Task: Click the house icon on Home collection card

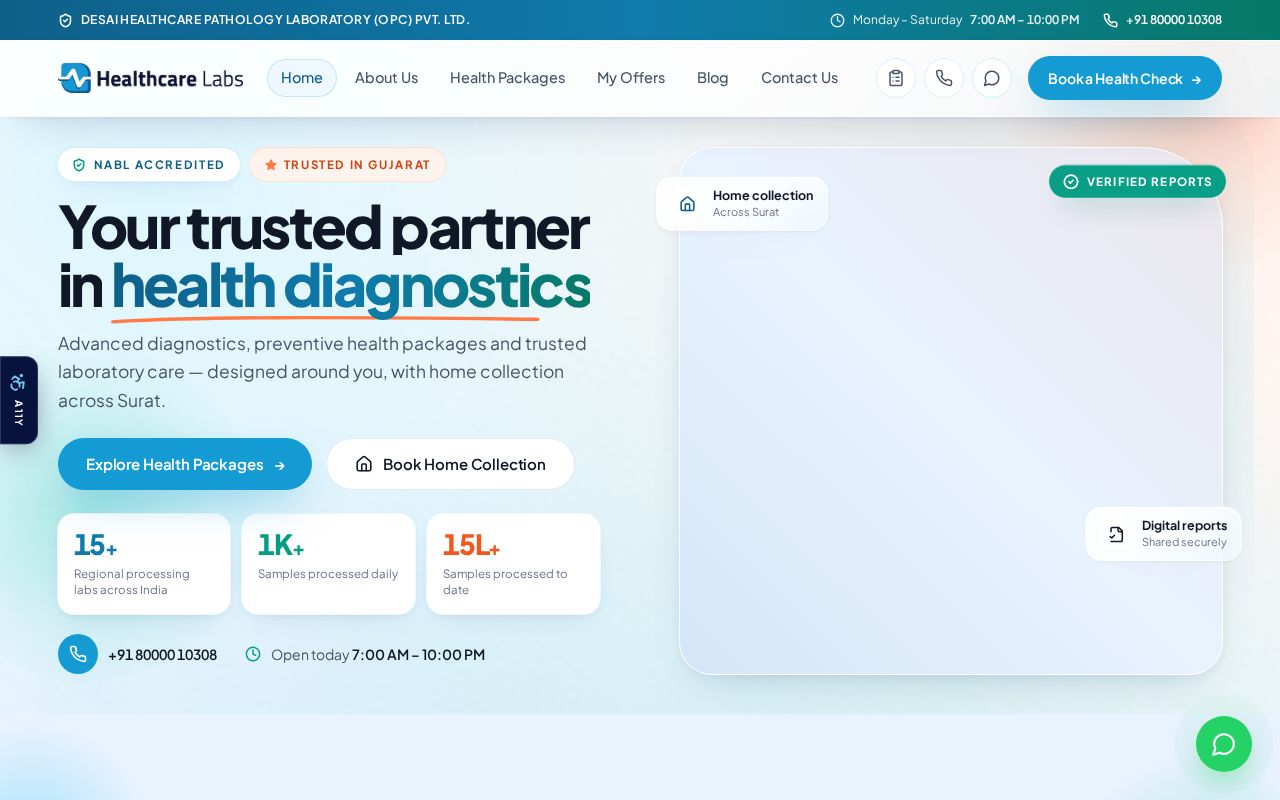Action: 688,204
